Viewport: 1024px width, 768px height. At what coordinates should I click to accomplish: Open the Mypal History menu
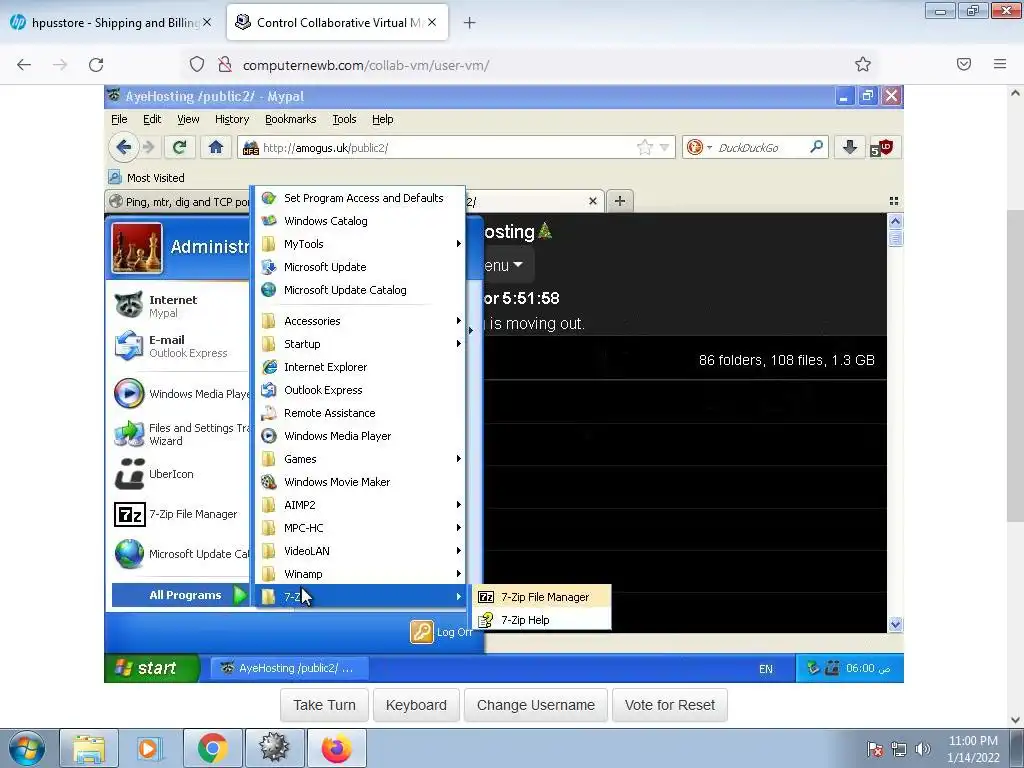point(232,119)
